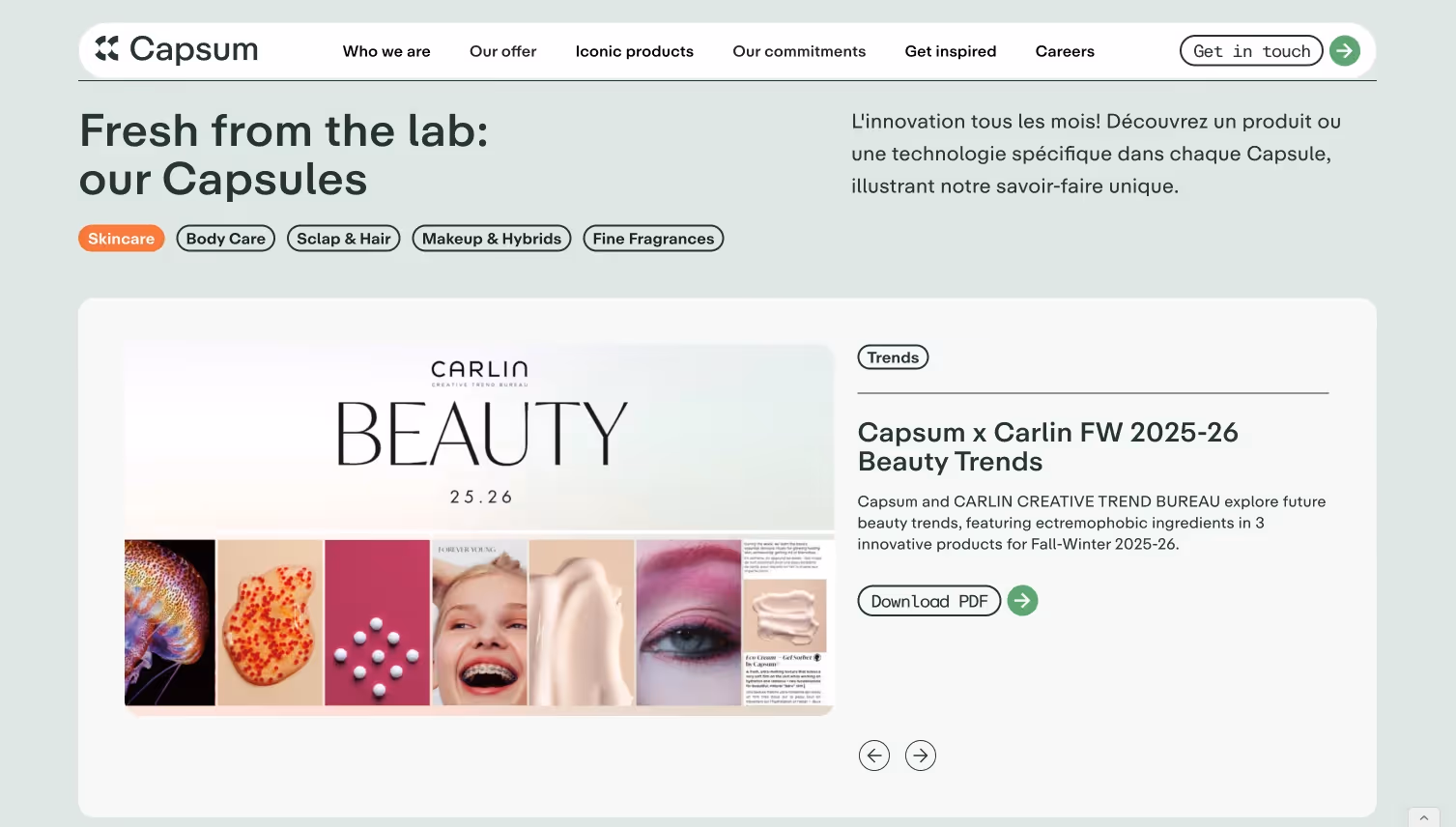
Task: Select the Skincare filter
Action: 122,239
